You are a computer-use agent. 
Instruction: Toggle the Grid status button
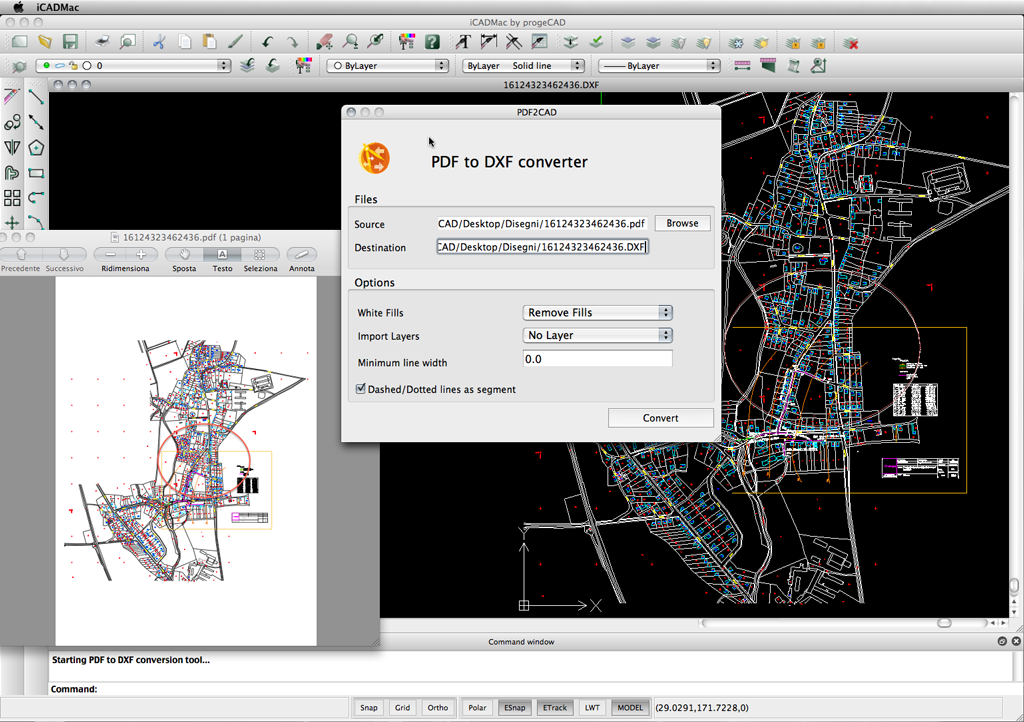402,707
